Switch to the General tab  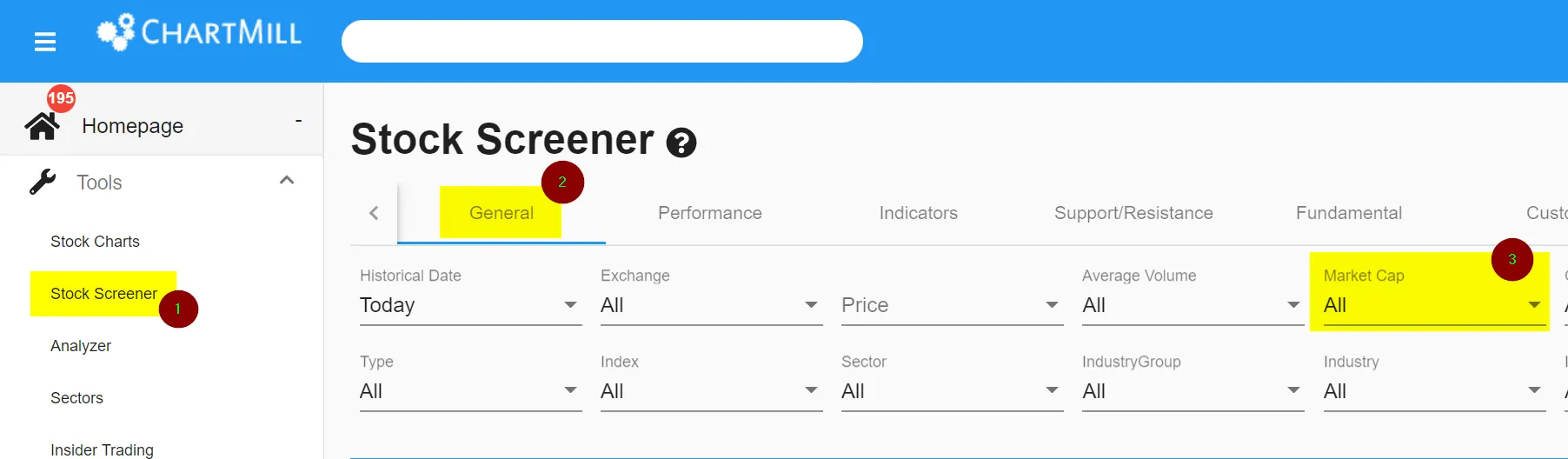coord(502,213)
